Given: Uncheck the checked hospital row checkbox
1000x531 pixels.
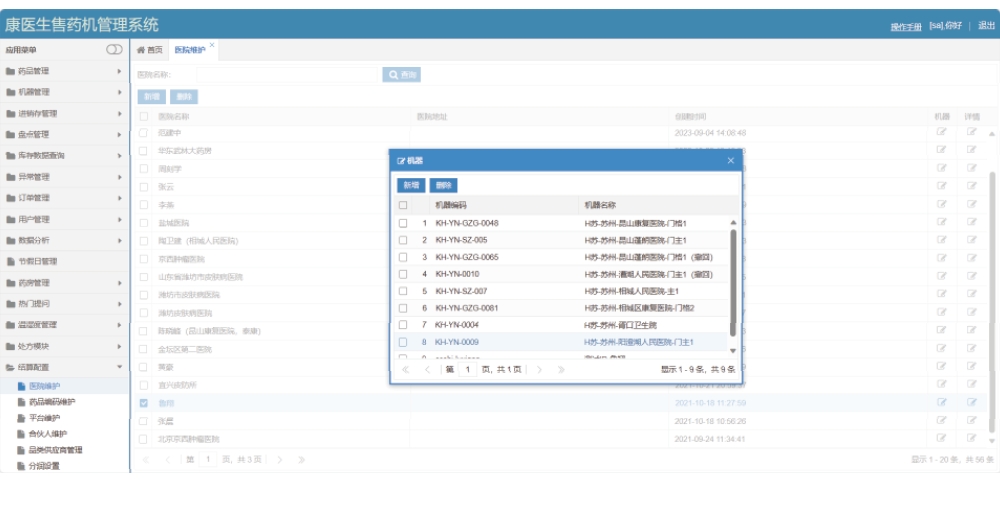Looking at the screenshot, I should coord(143,403).
